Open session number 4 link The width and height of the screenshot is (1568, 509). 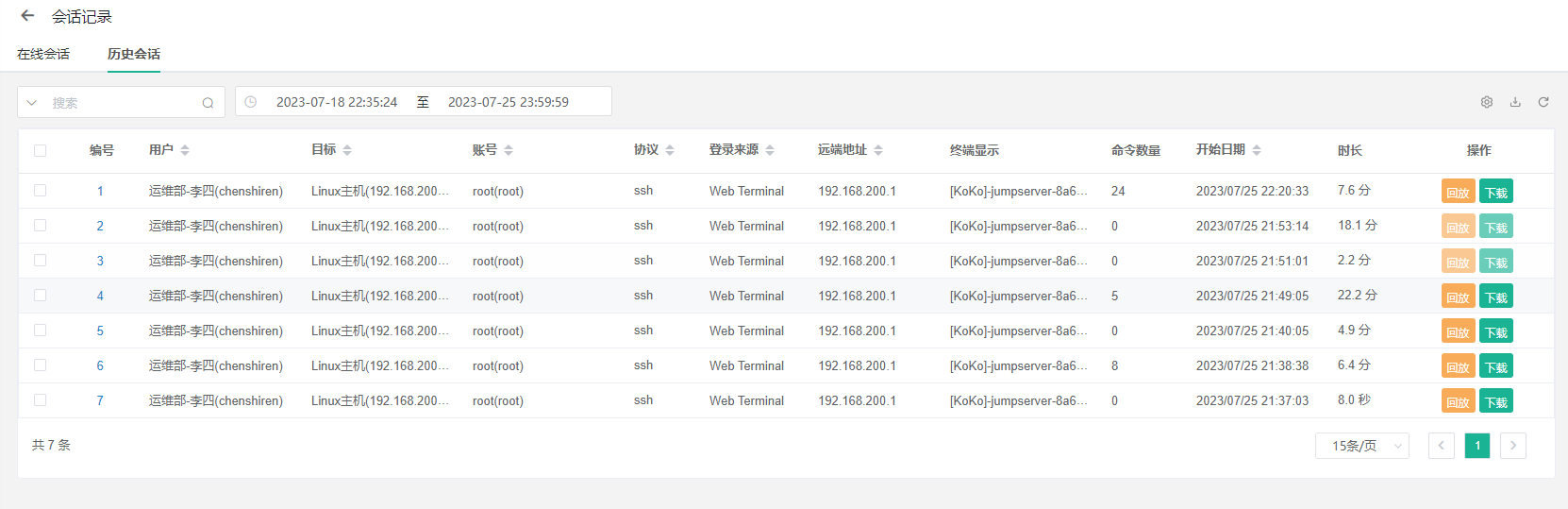[x=100, y=296]
